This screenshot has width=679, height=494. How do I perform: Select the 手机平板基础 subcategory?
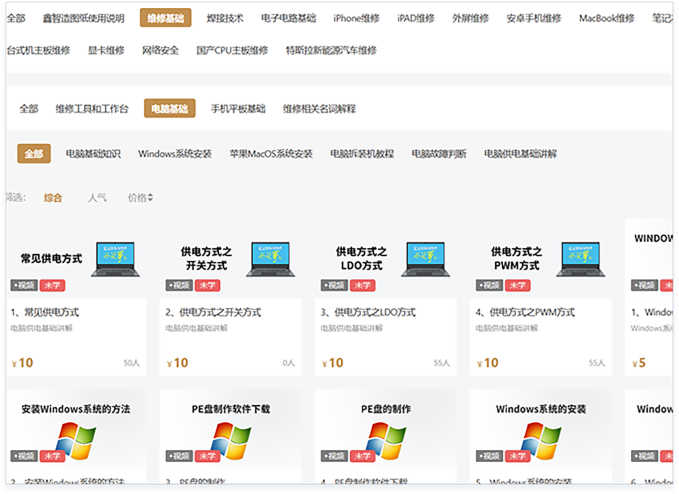coord(238,109)
